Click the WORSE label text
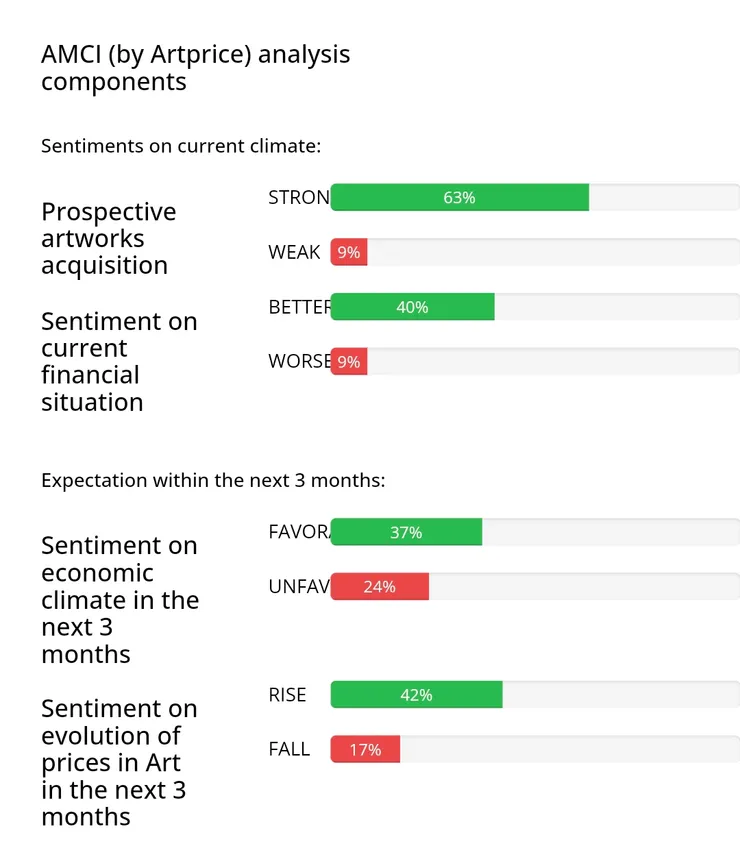This screenshot has height=856, width=740. [298, 362]
